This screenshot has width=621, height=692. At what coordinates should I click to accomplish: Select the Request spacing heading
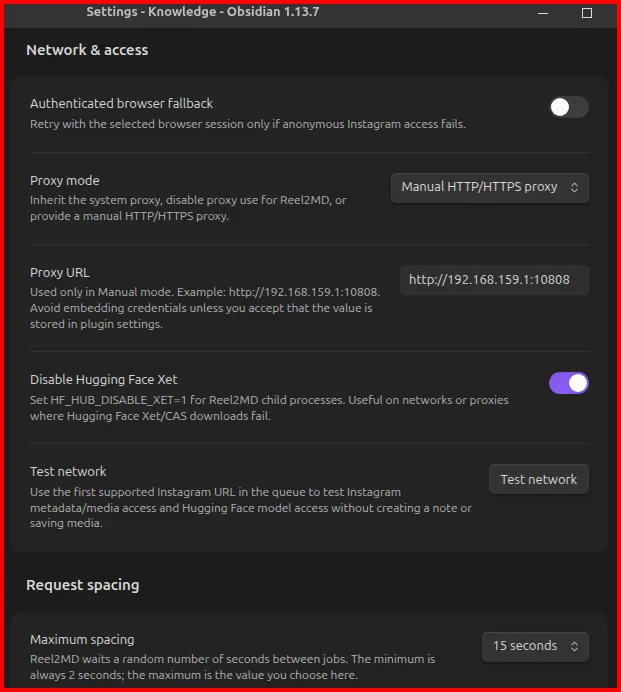click(x=83, y=585)
